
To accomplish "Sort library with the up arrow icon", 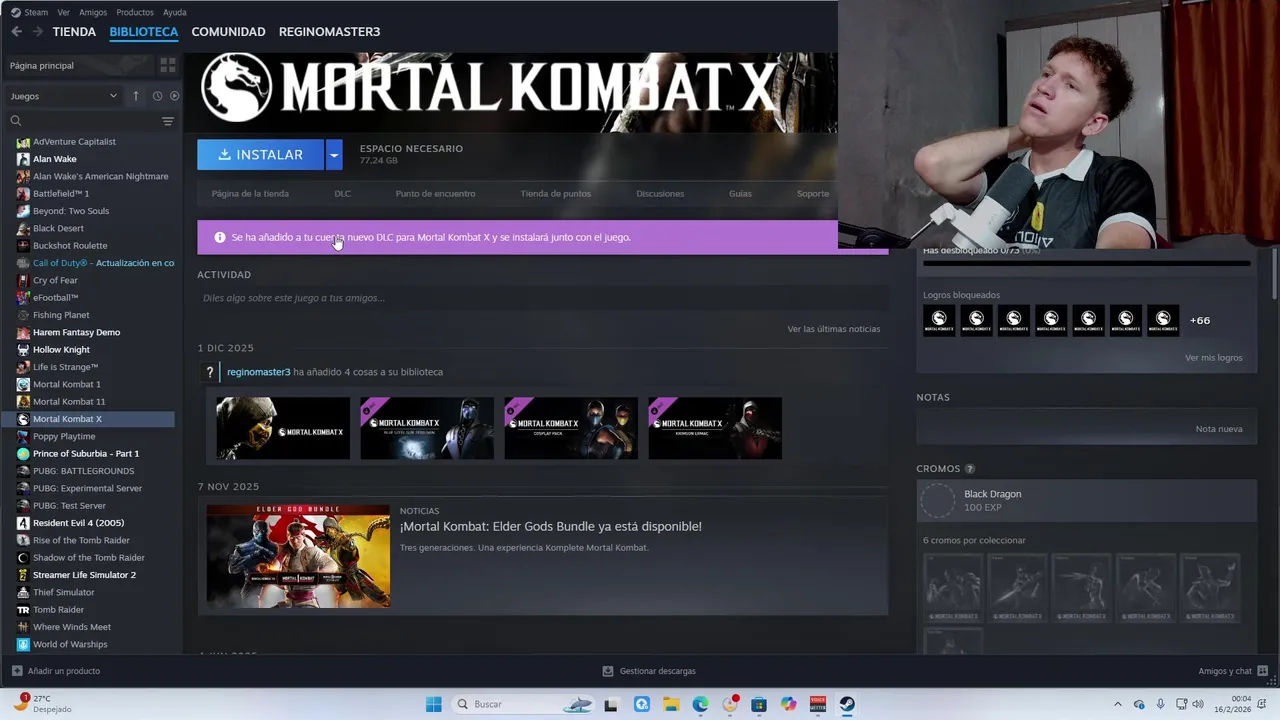I will click(x=136, y=96).
